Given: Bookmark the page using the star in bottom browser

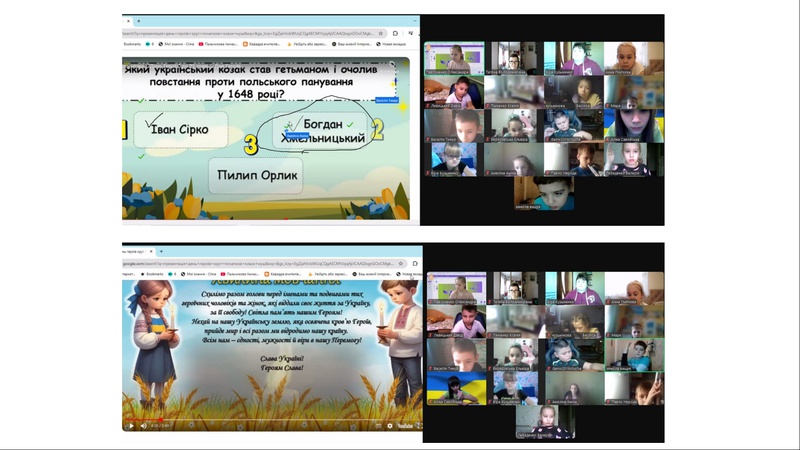Looking at the screenshot, I should pos(401,264).
